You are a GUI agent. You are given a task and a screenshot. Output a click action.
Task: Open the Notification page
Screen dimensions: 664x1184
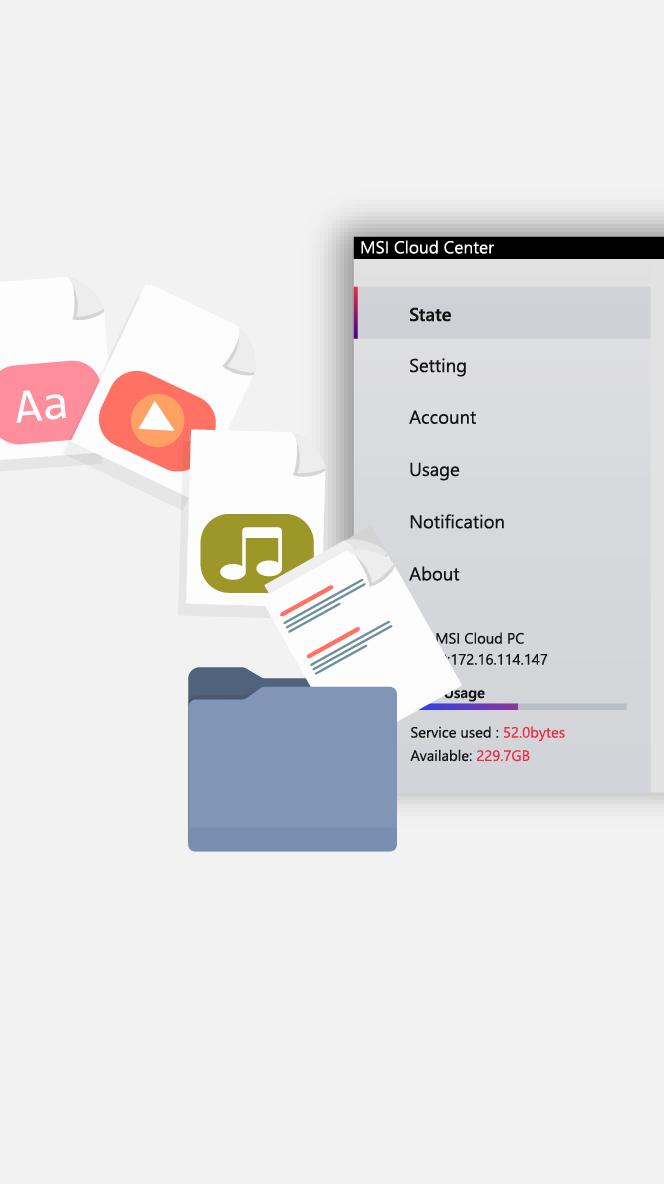point(456,522)
